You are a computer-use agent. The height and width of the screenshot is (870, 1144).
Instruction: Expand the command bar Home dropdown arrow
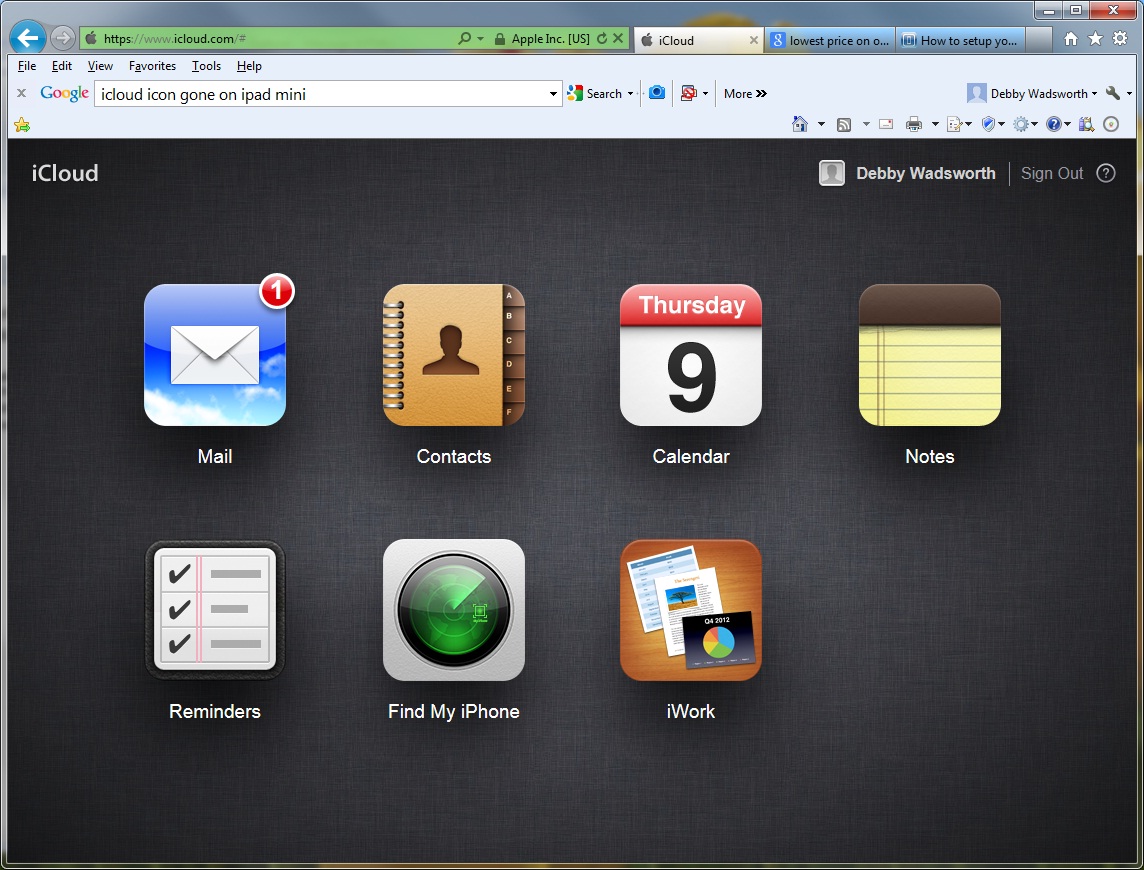coord(822,124)
